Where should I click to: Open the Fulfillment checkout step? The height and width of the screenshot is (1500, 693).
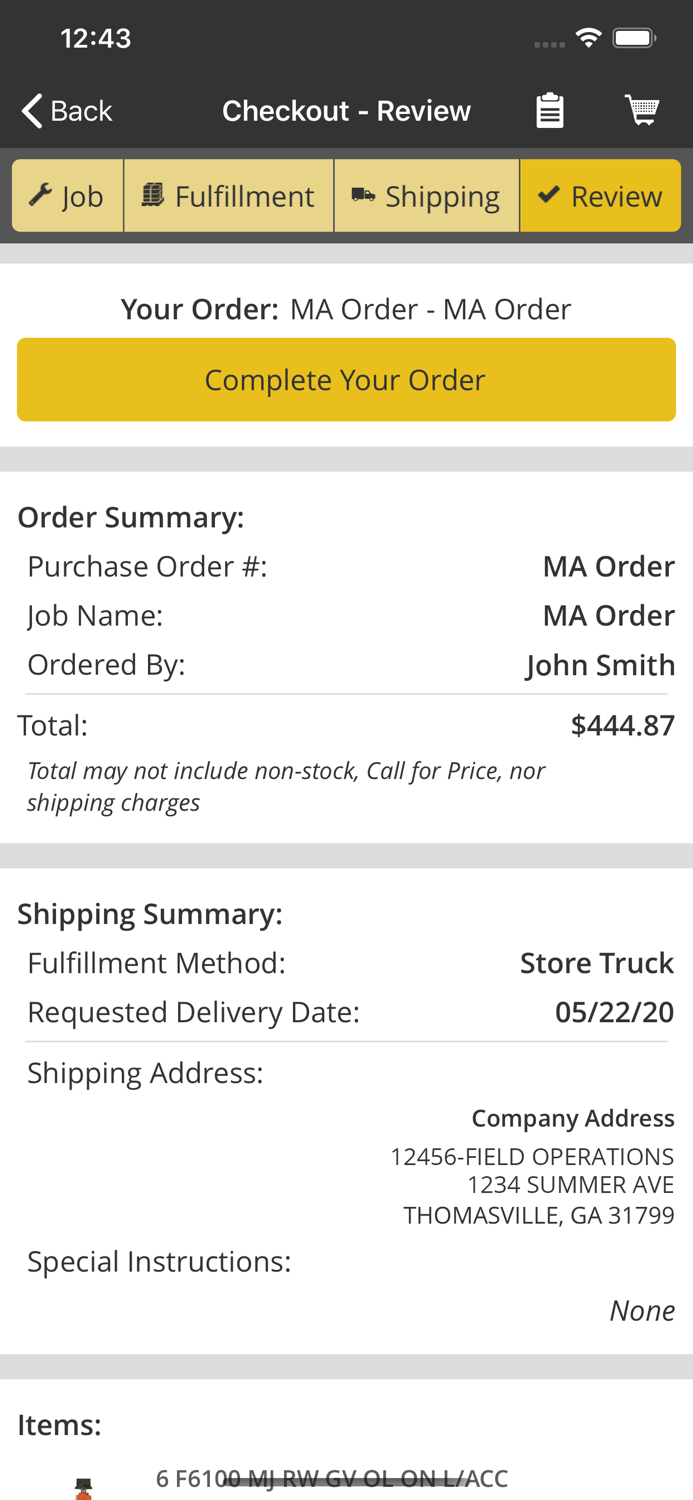228,195
